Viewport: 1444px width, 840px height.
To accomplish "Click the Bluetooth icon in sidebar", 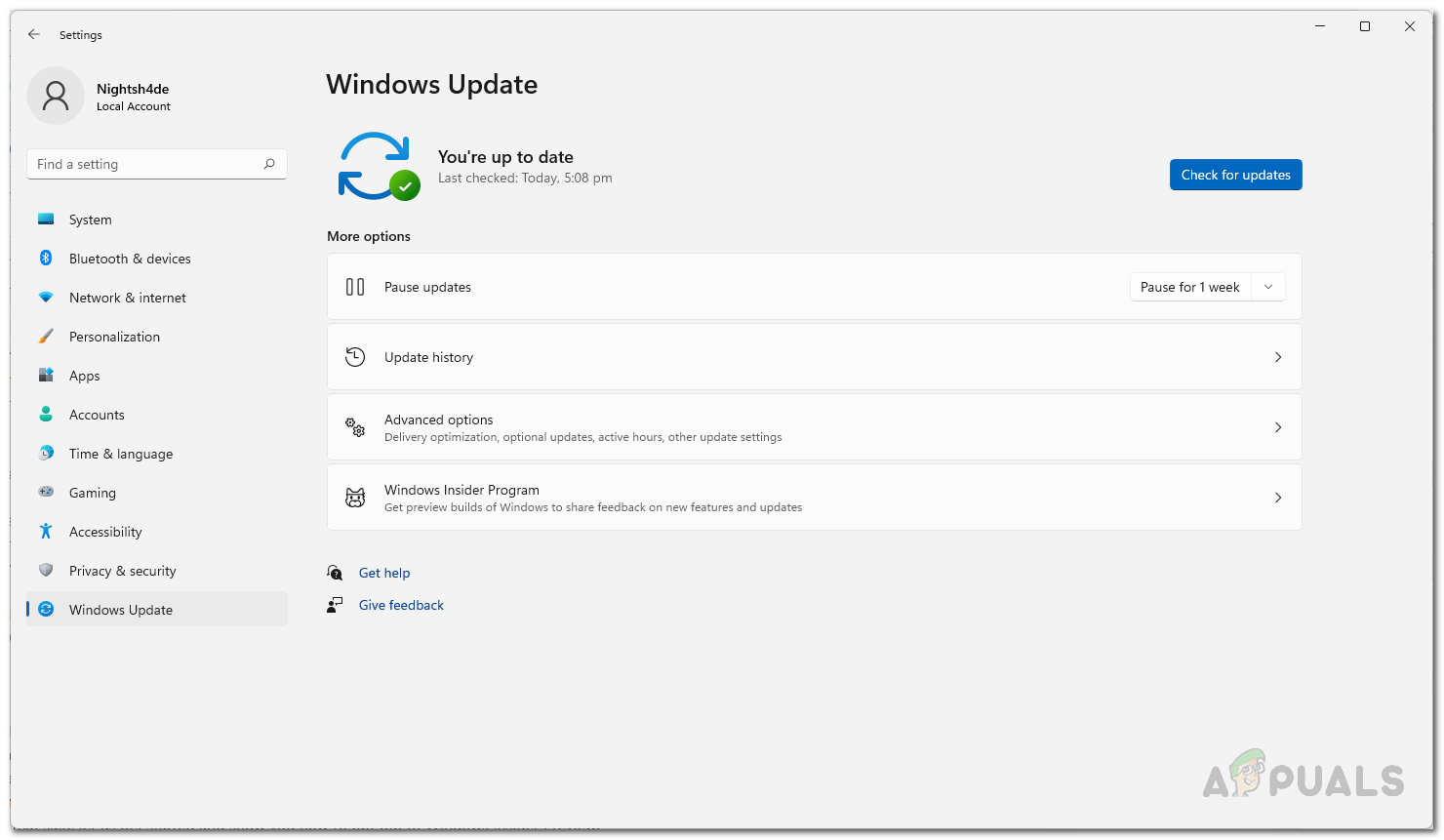I will (x=46, y=259).
